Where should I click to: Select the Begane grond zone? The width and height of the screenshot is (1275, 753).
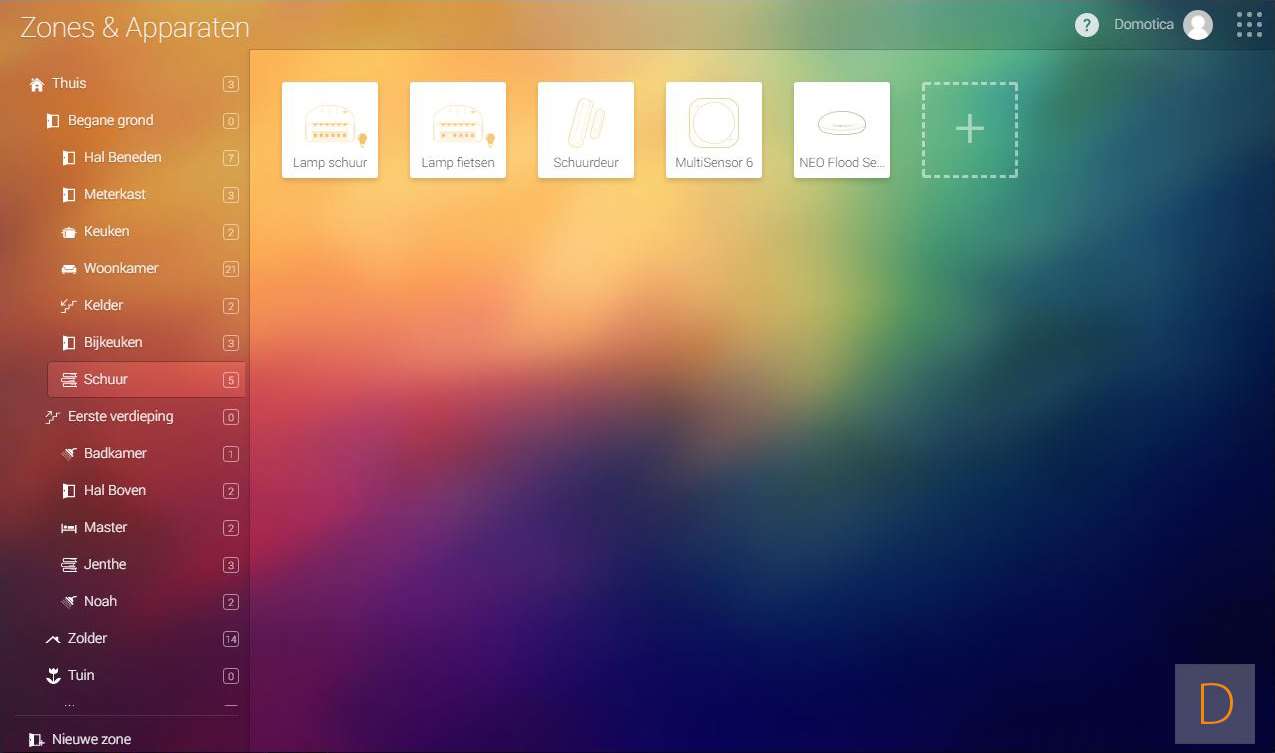(110, 121)
